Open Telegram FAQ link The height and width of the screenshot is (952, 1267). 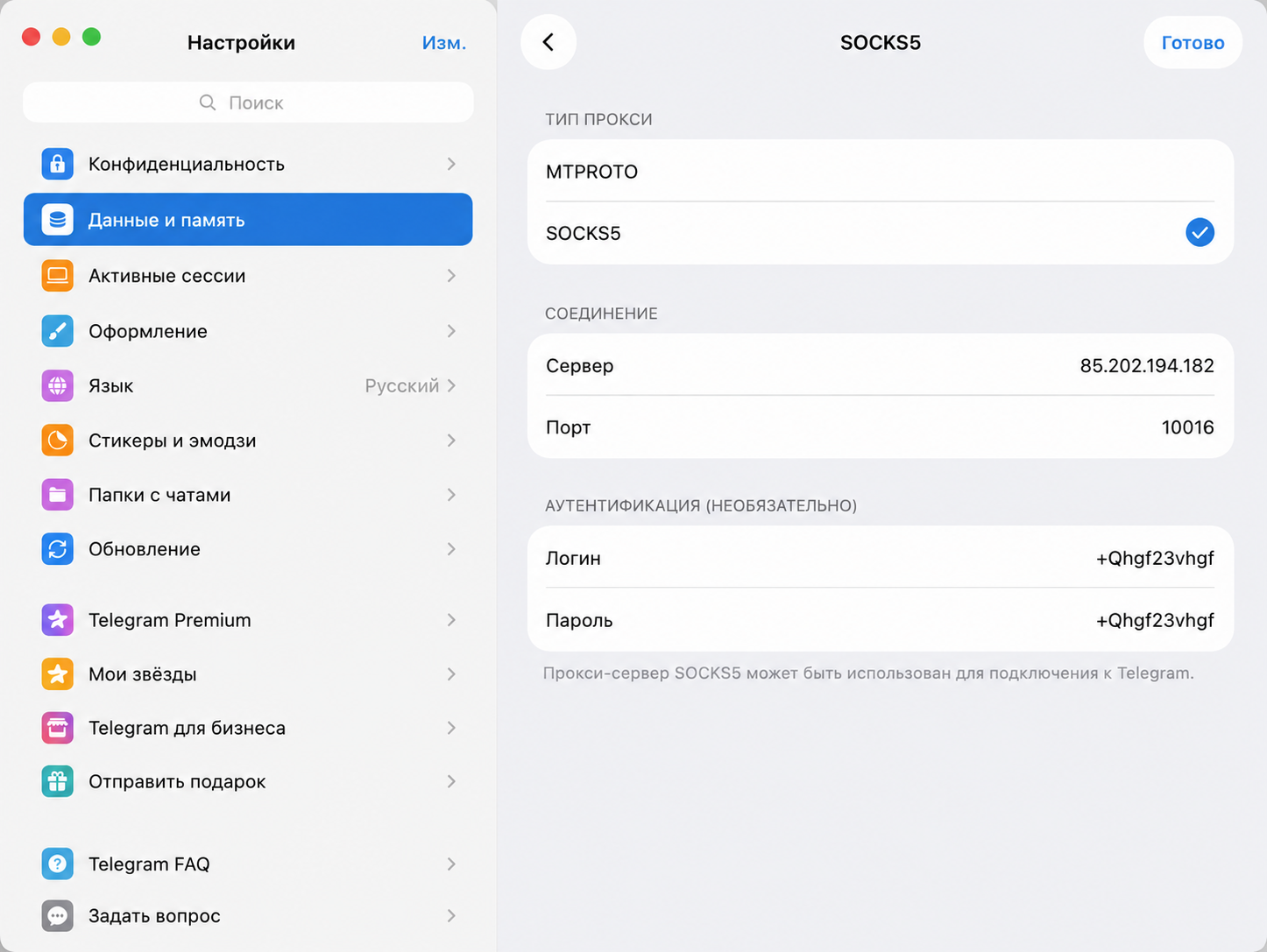coord(248,864)
